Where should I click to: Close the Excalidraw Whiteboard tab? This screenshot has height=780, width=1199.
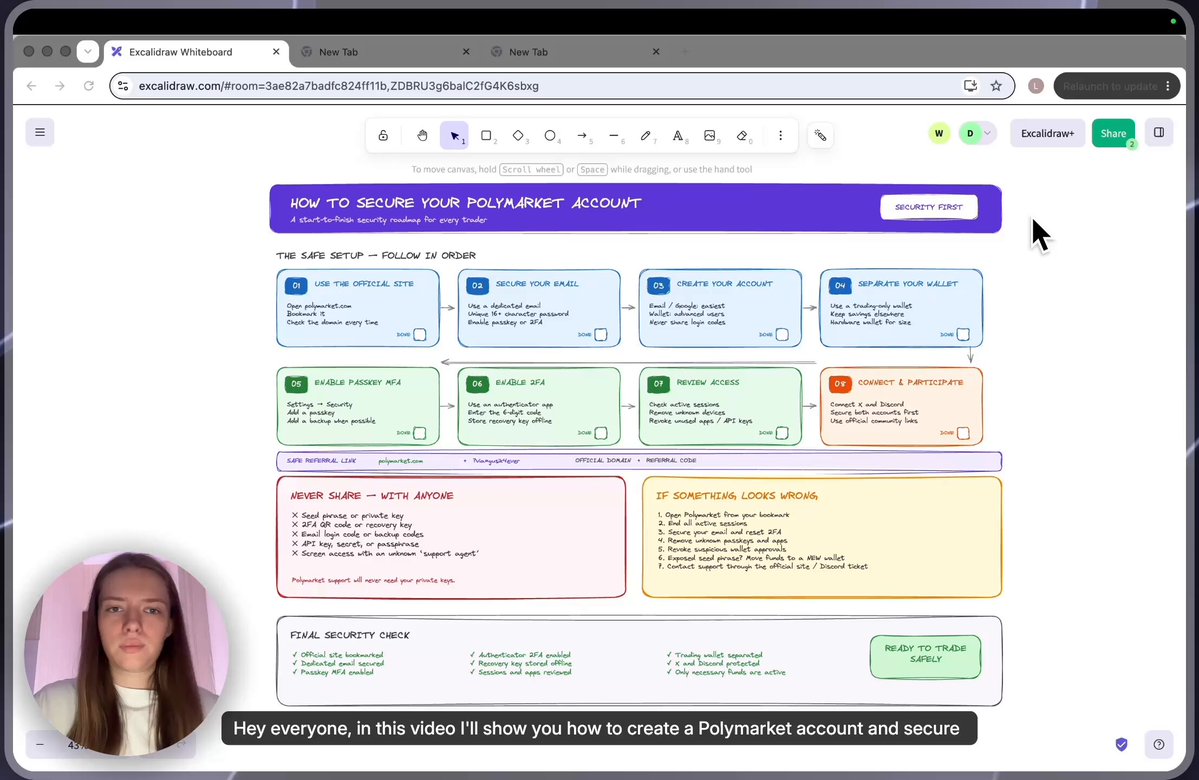click(276, 52)
